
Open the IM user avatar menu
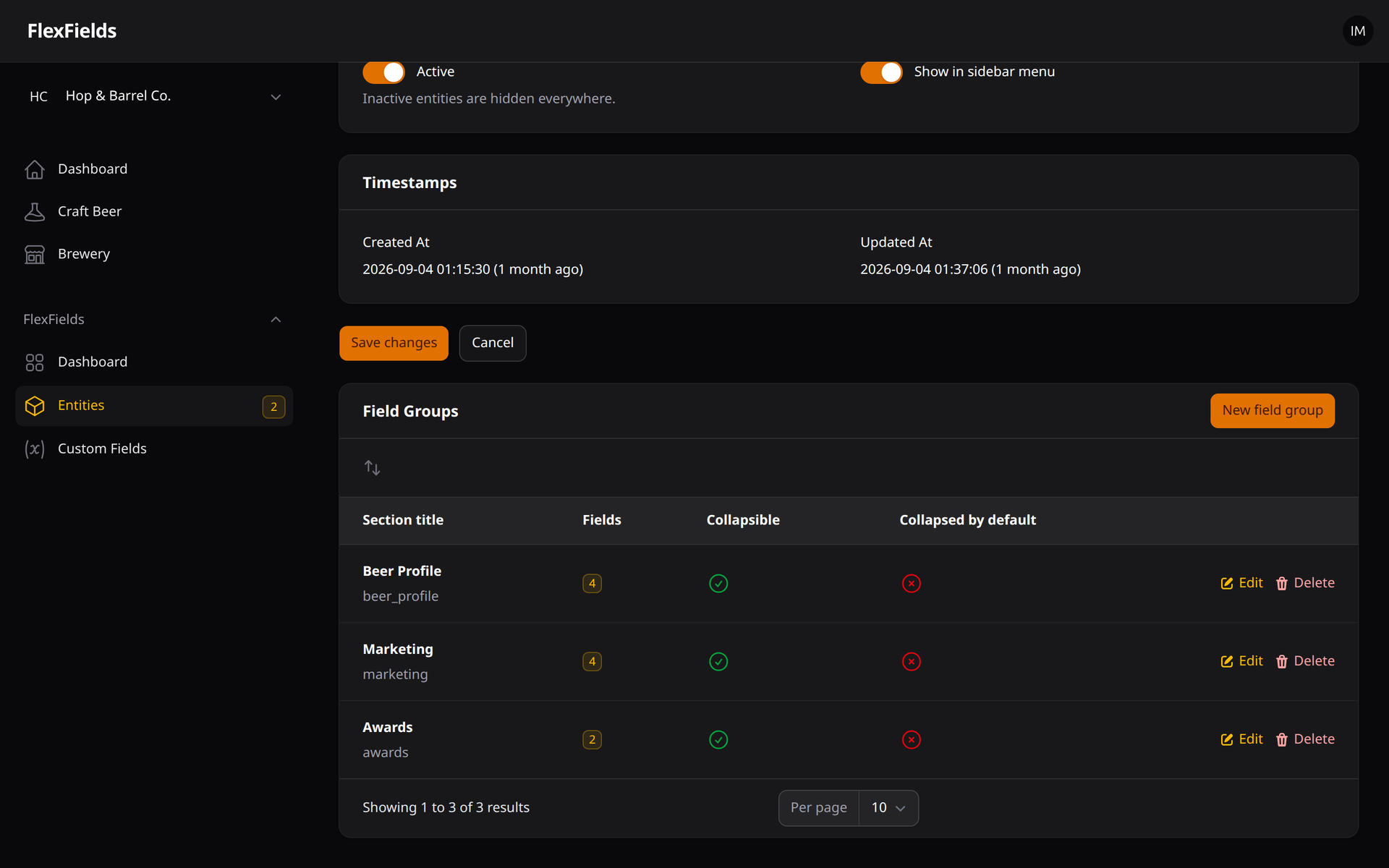click(1357, 31)
